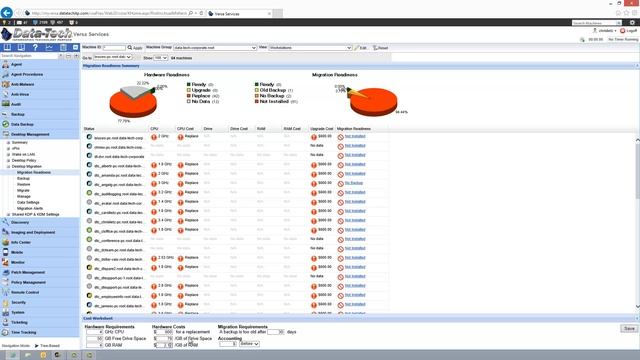640x360 pixels.
Task: Click the GHz CPU requirement field
Action: (x=95, y=332)
